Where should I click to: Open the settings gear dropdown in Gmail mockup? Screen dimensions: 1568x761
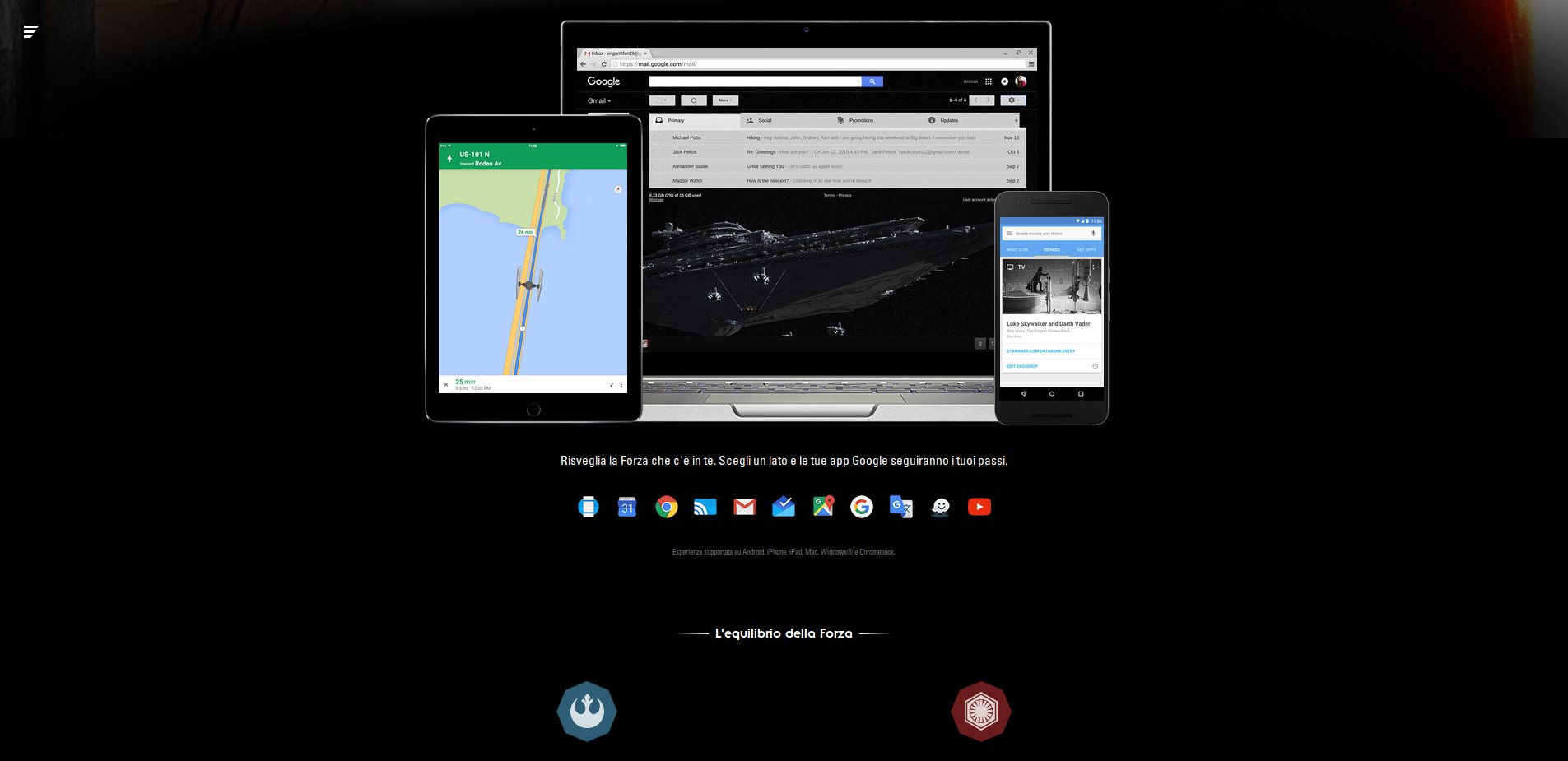pos(1013,100)
